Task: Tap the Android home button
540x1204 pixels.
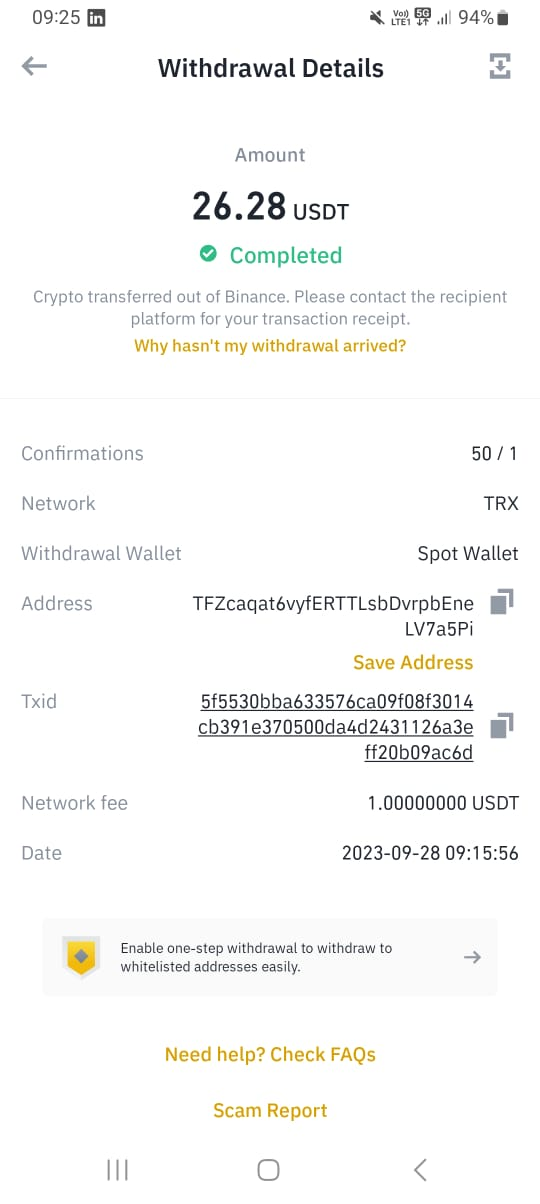Action: pos(268,1169)
